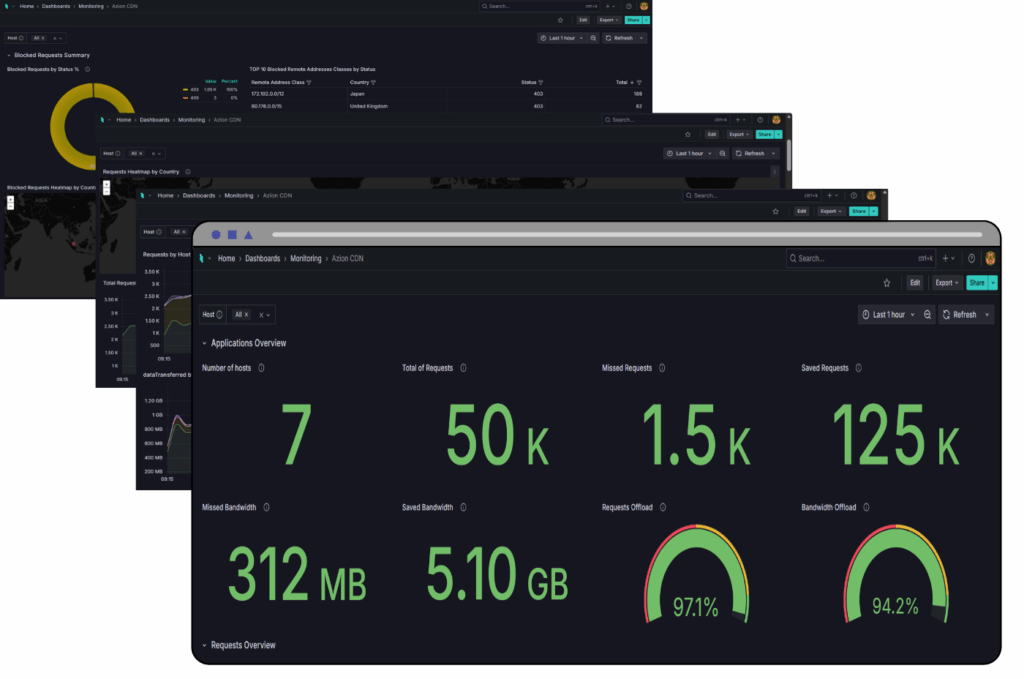1024x679 pixels.
Task: Remove the 'All' Host filter chip
Action: point(246,314)
